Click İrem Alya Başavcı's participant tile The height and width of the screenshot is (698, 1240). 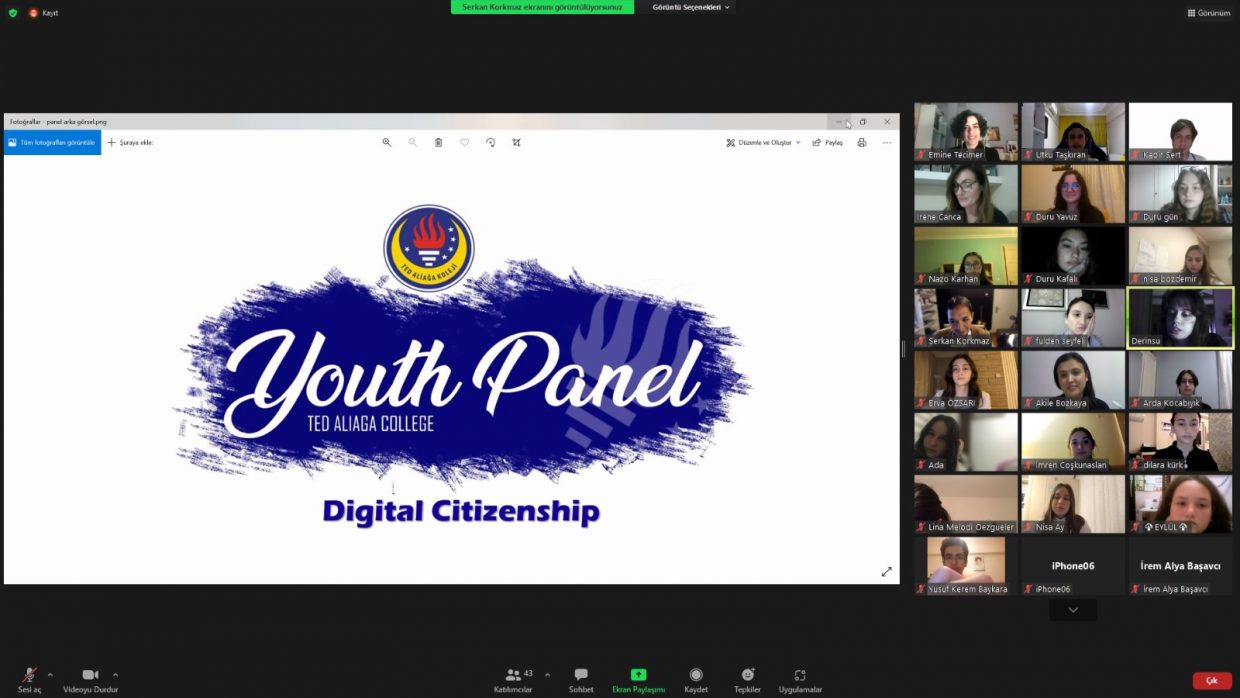pos(1181,566)
